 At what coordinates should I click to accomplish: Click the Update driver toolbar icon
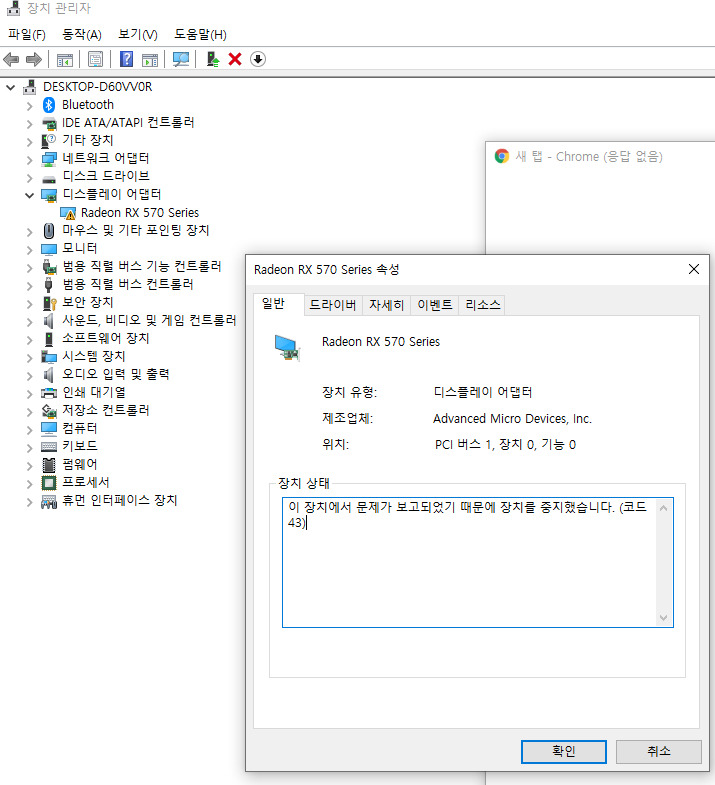[213, 59]
